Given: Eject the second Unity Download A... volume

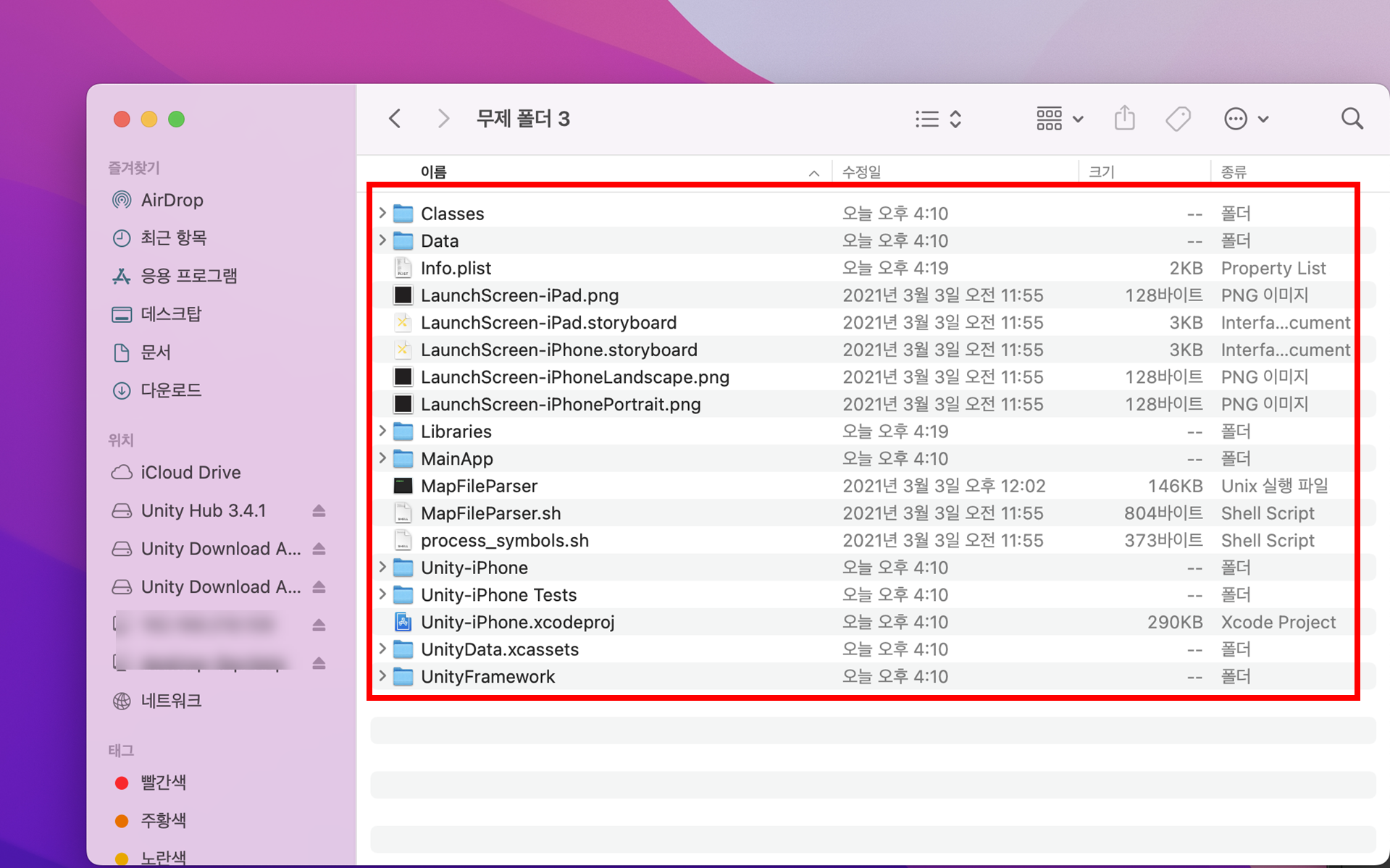Looking at the screenshot, I should (319, 587).
